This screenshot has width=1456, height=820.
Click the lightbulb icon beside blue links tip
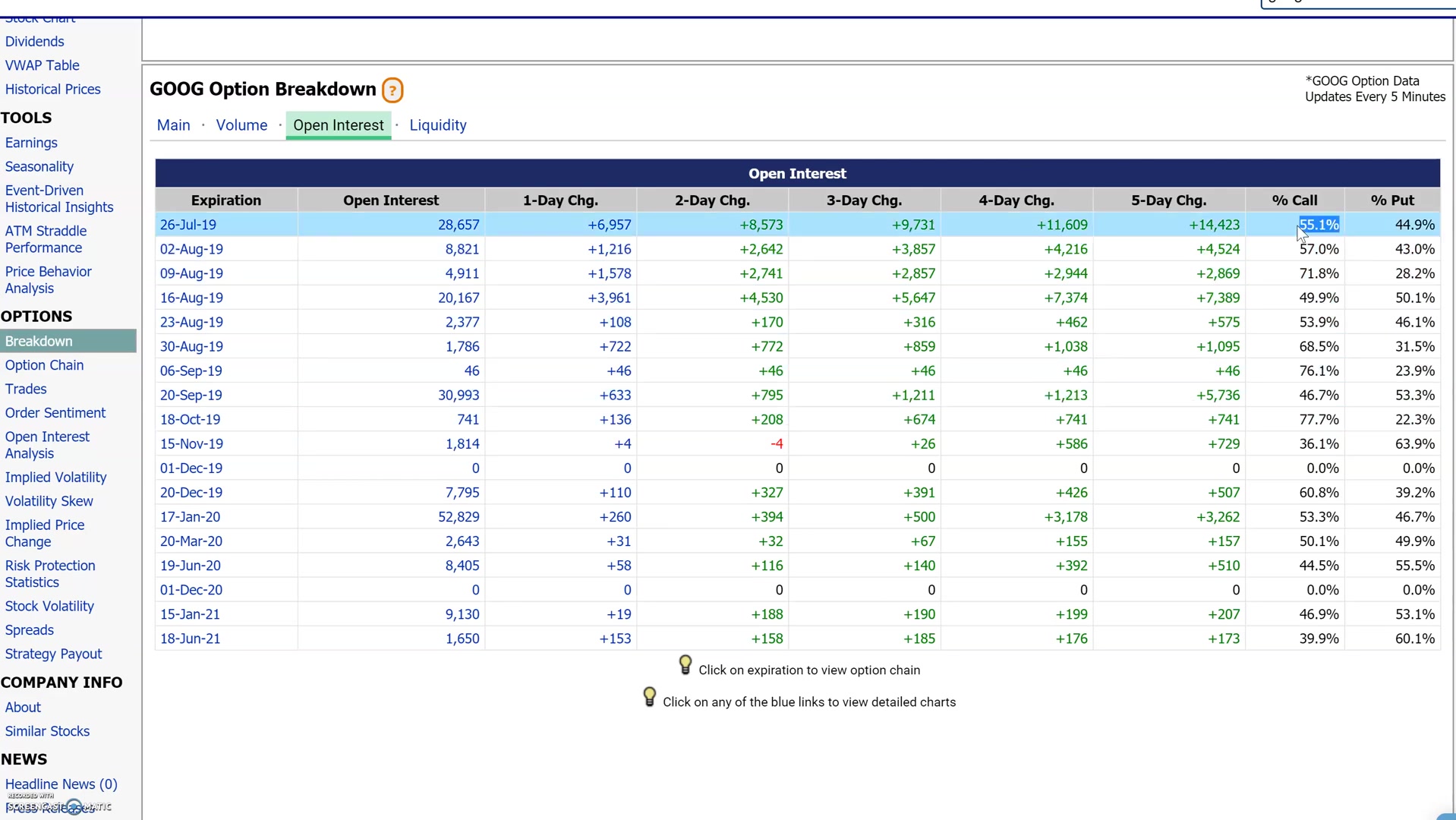[x=649, y=698]
